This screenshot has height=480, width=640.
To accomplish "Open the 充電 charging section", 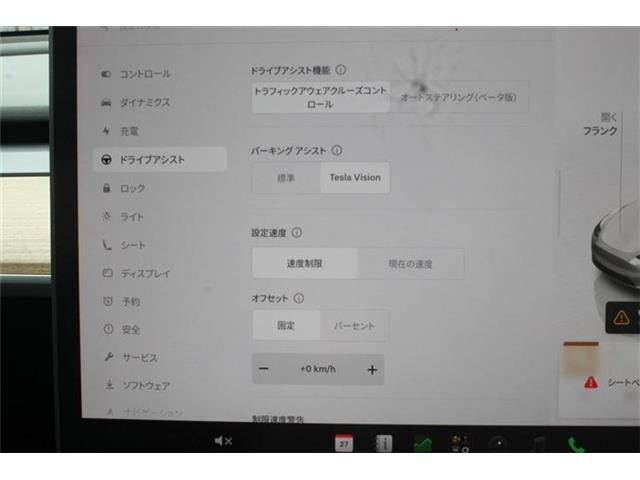I will coord(129,131).
